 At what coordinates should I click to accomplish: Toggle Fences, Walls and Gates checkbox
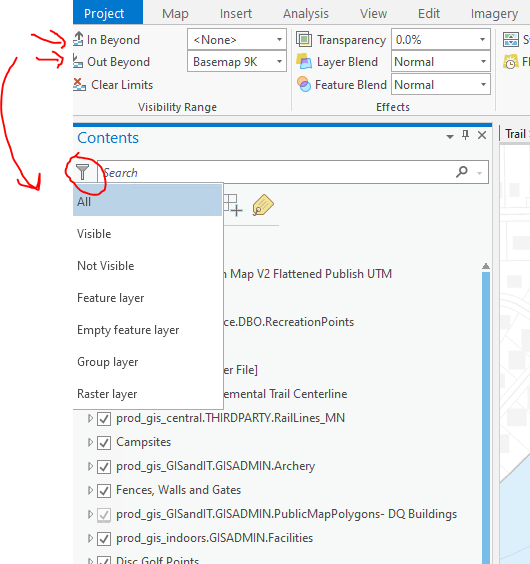pos(104,491)
